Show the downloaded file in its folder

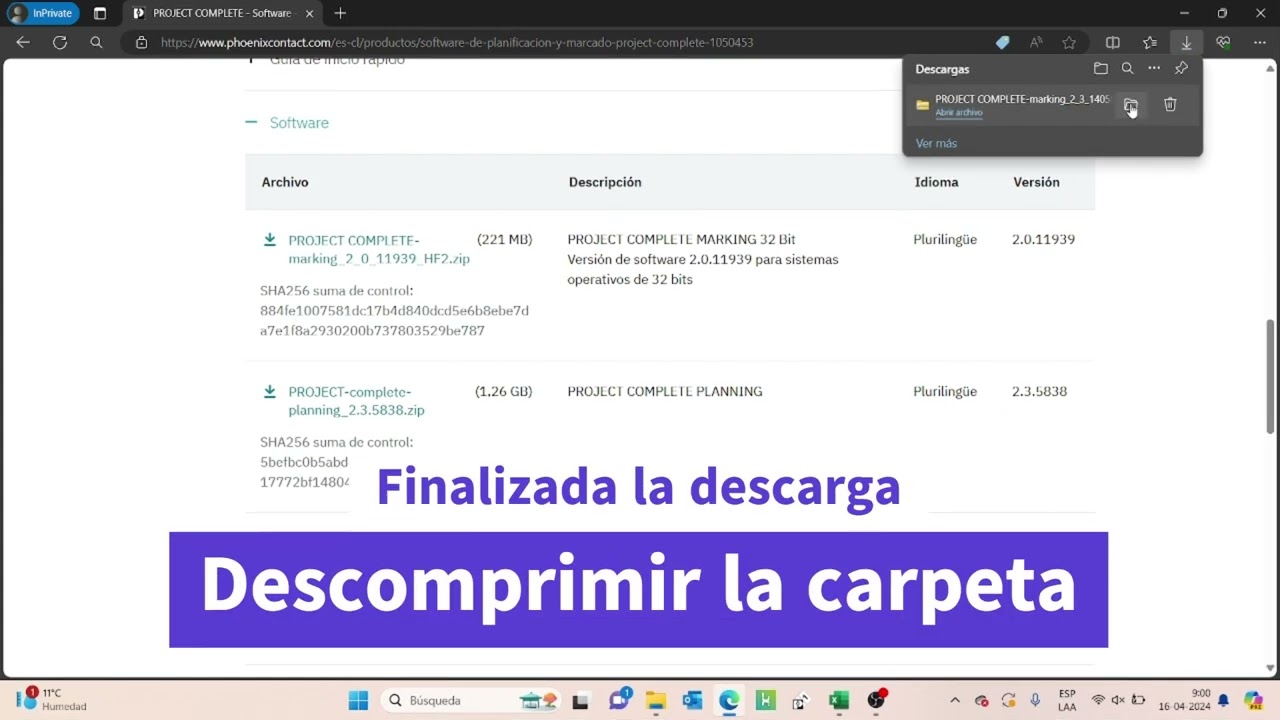(x=1130, y=105)
